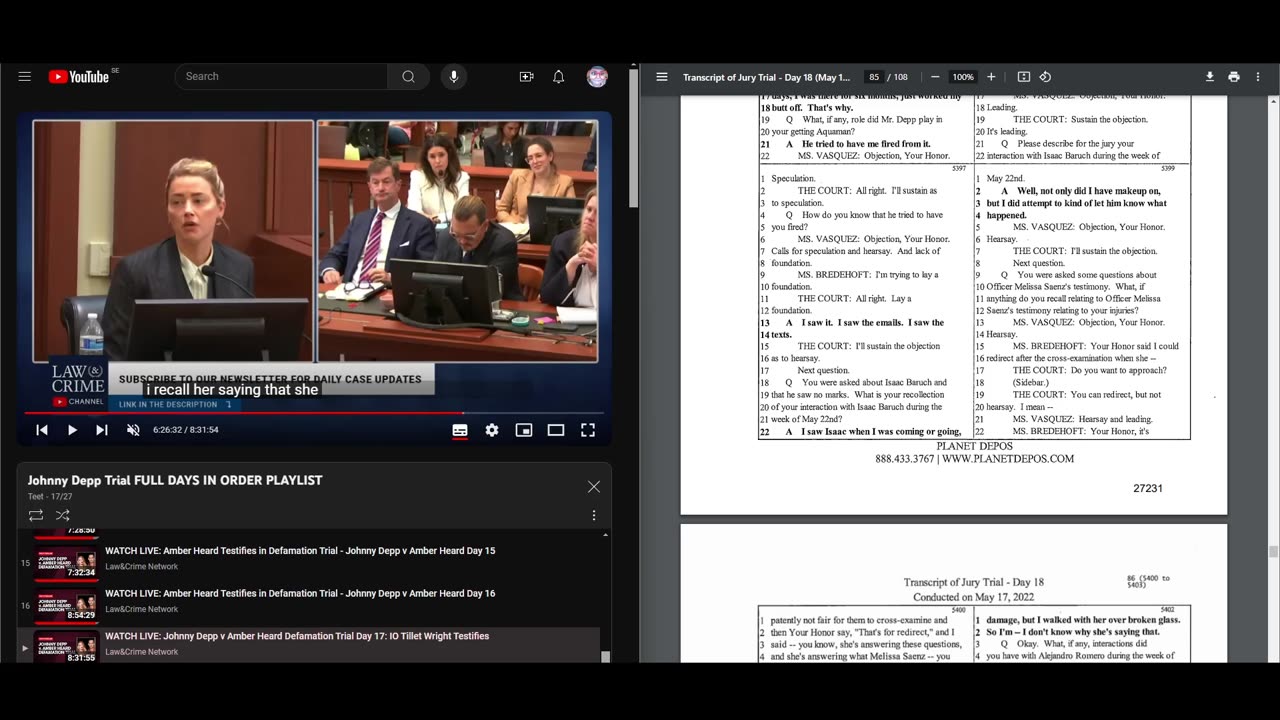
Task: Click the PDF page number field
Action: [874, 77]
